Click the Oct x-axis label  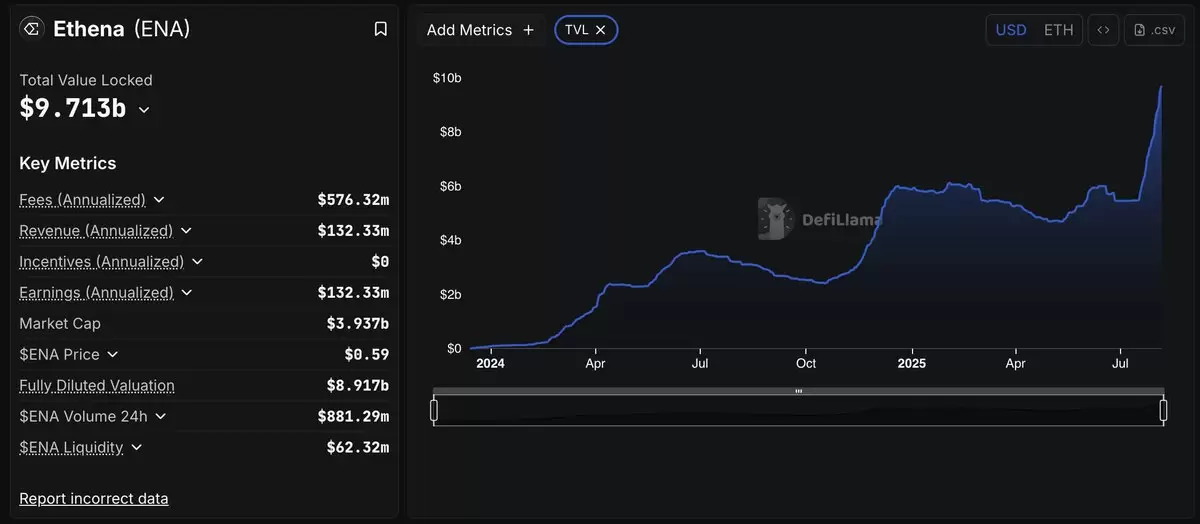pos(806,364)
